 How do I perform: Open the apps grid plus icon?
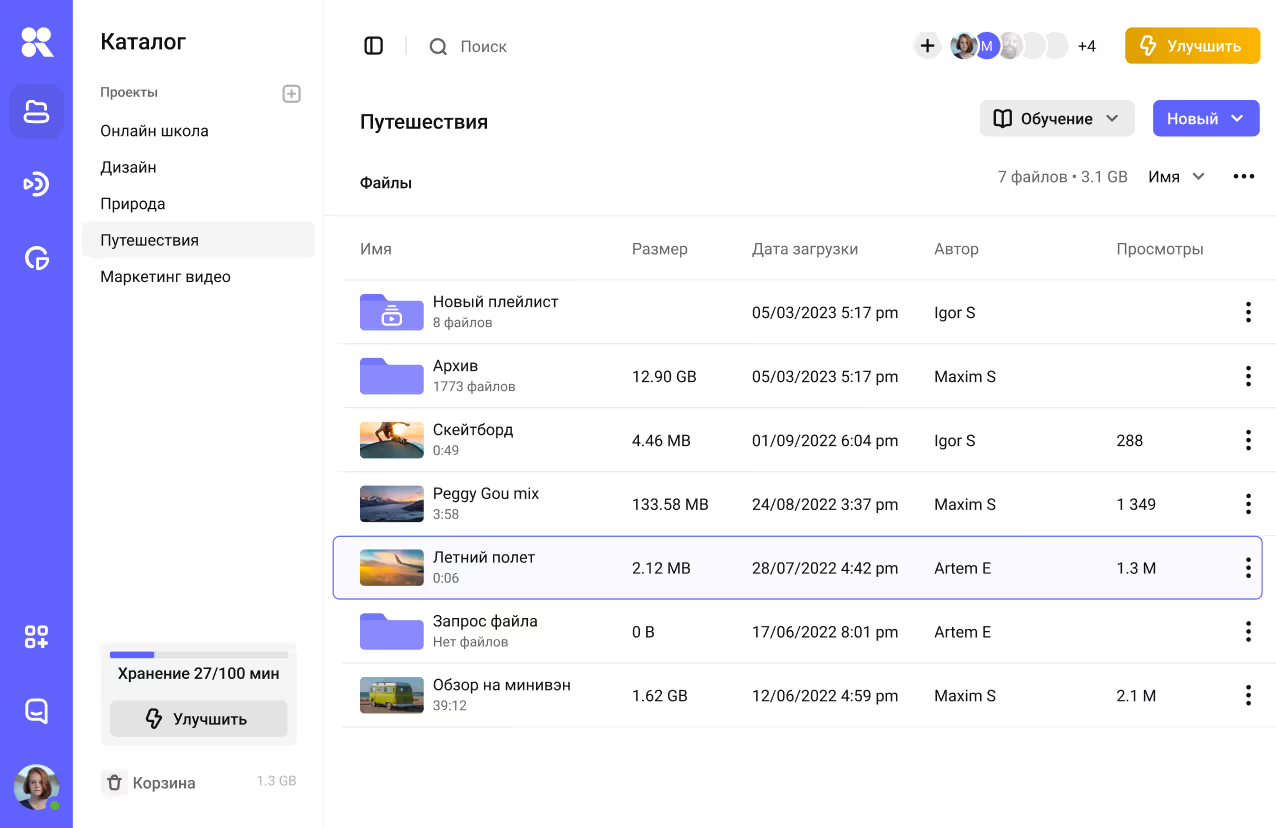(37, 637)
